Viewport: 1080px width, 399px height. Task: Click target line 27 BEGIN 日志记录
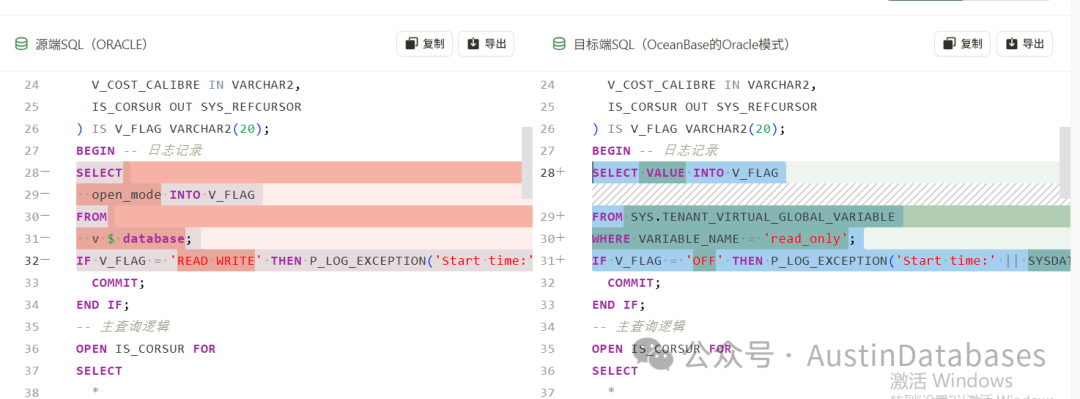coord(655,150)
